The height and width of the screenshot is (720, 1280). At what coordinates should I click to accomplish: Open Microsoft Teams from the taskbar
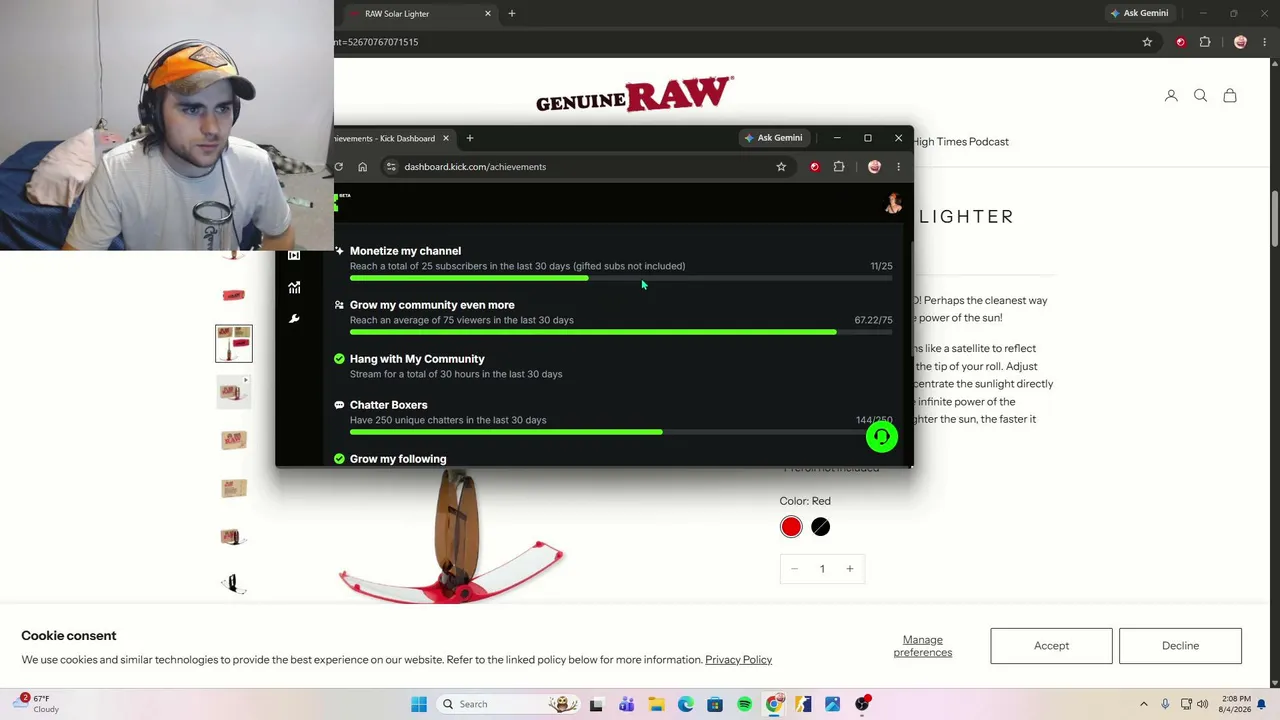[627, 704]
